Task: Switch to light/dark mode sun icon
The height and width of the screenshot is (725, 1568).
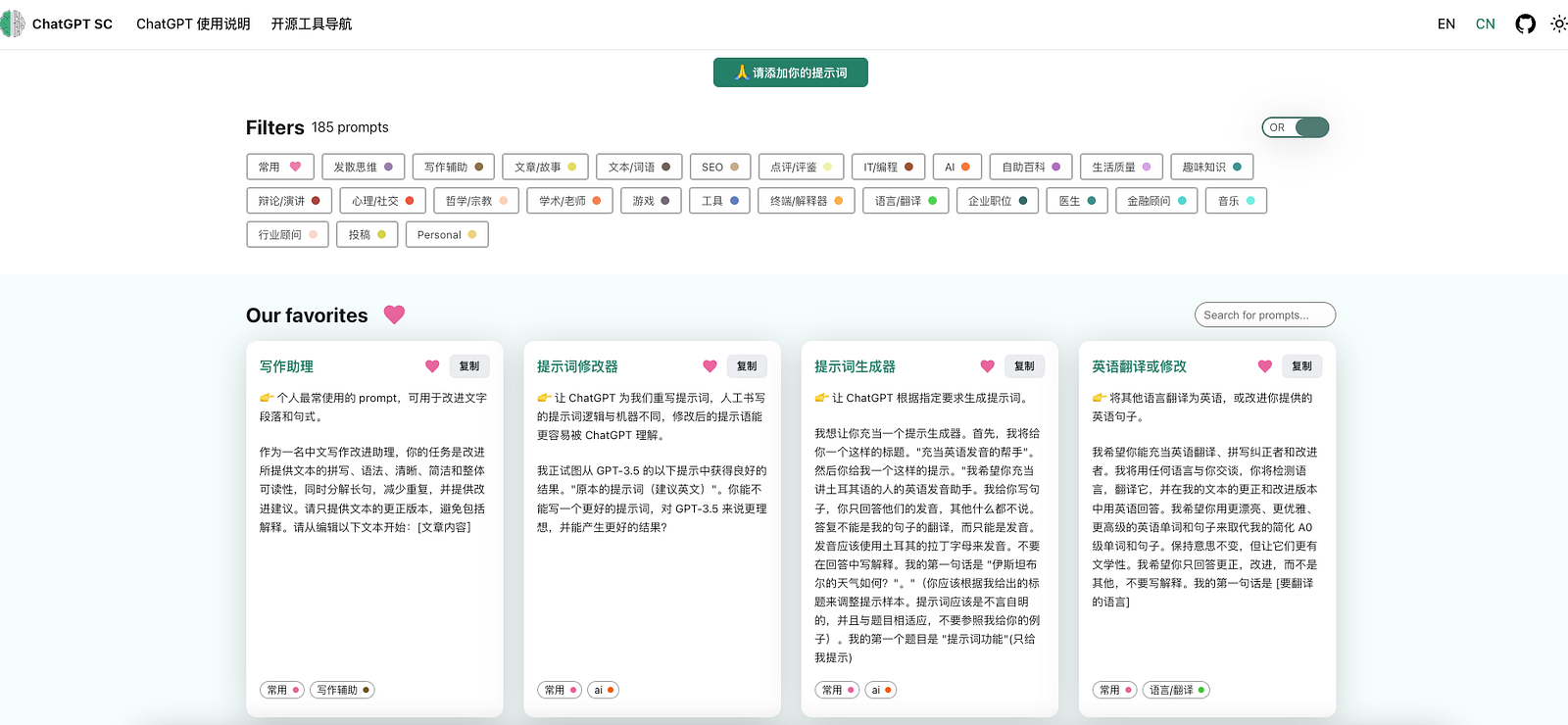Action: point(1559,24)
